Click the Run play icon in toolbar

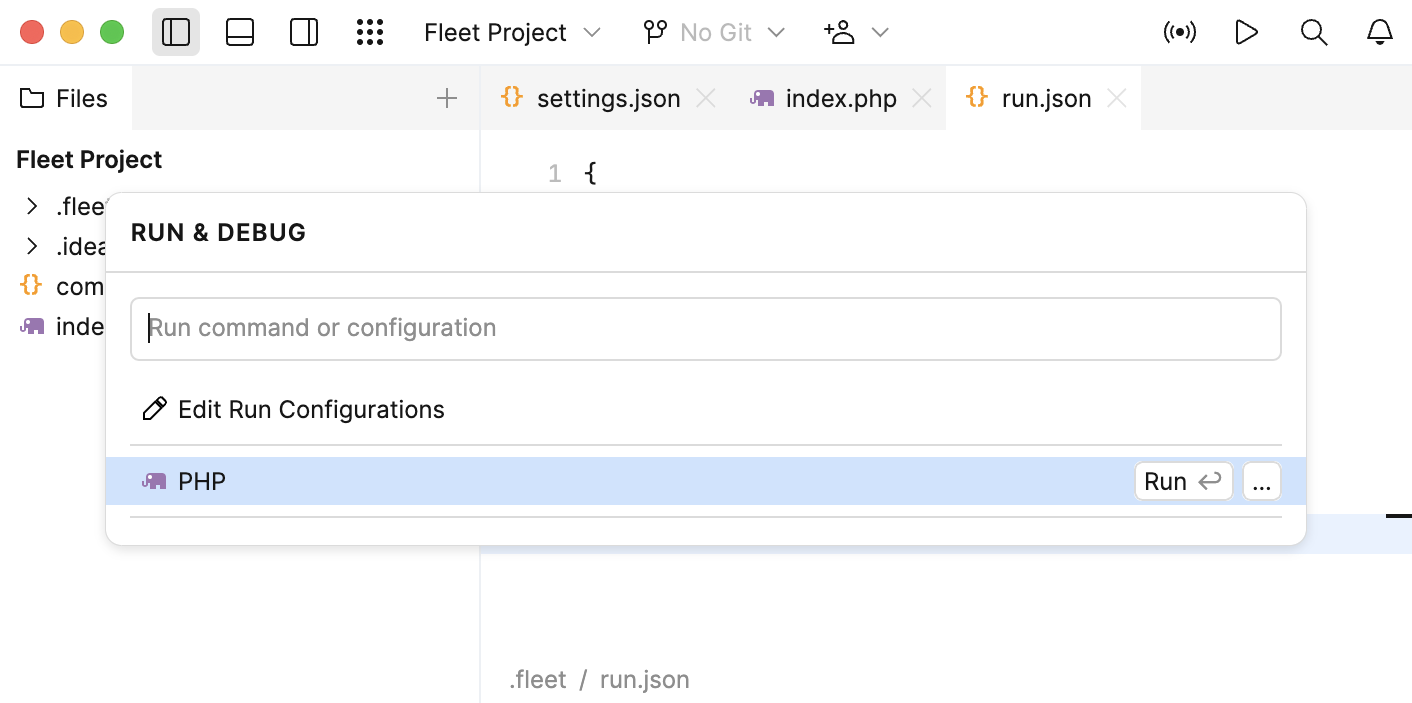pos(1246,33)
